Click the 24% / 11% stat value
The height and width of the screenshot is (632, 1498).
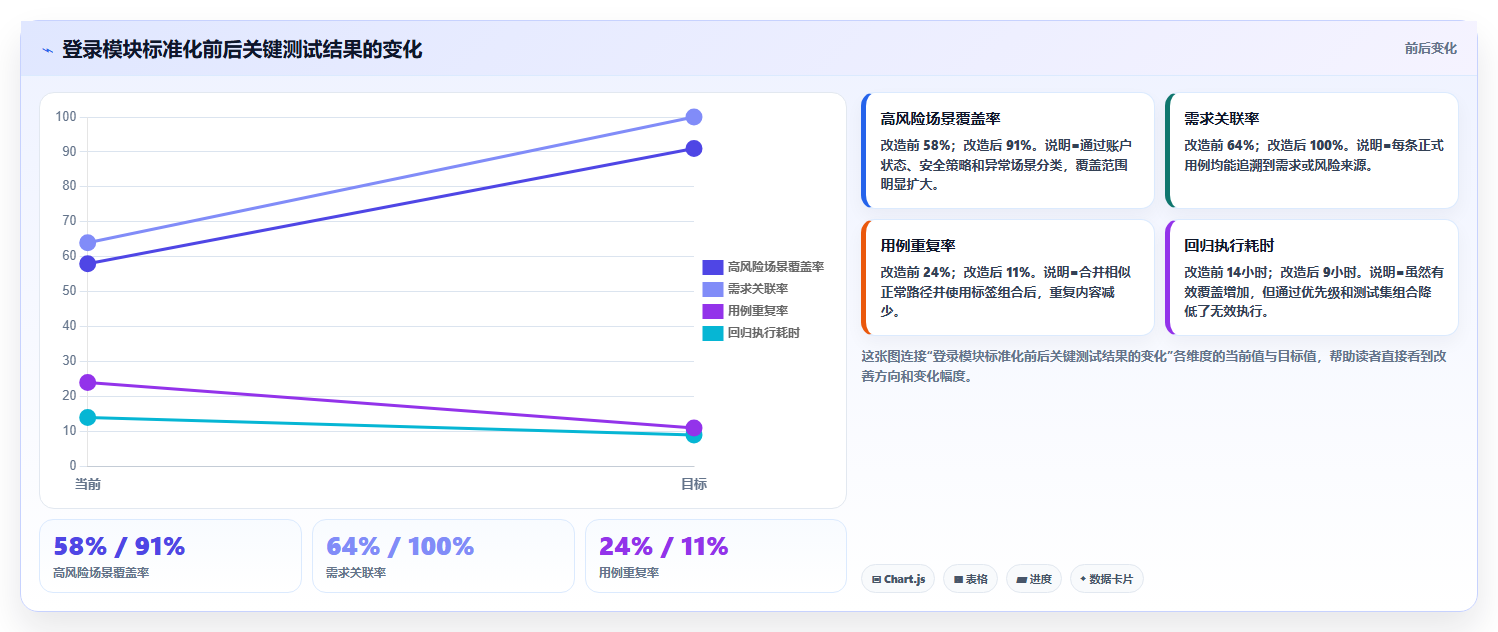click(x=664, y=546)
